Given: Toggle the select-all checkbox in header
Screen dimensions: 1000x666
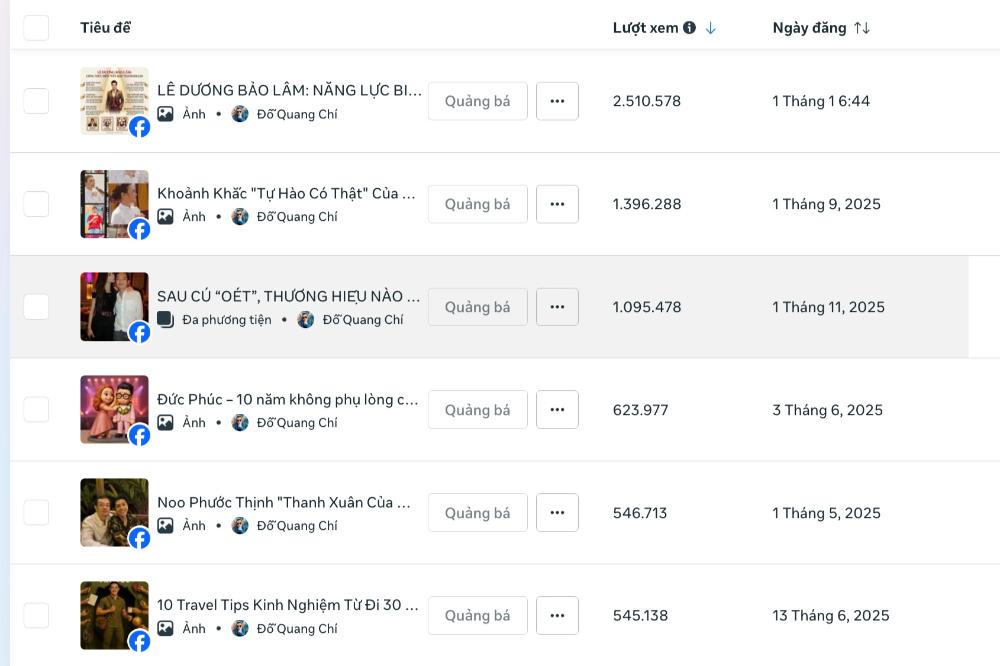Looking at the screenshot, I should tap(36, 28).
